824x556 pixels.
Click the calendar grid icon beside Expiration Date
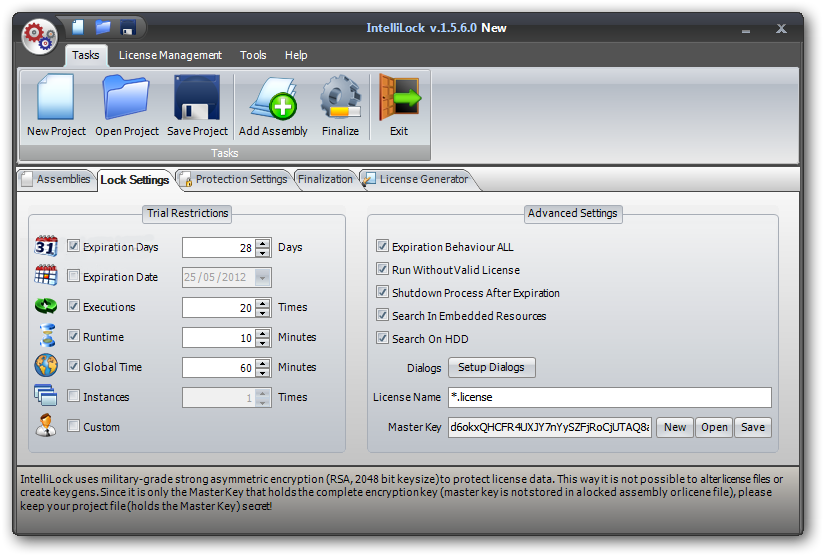pos(46,275)
